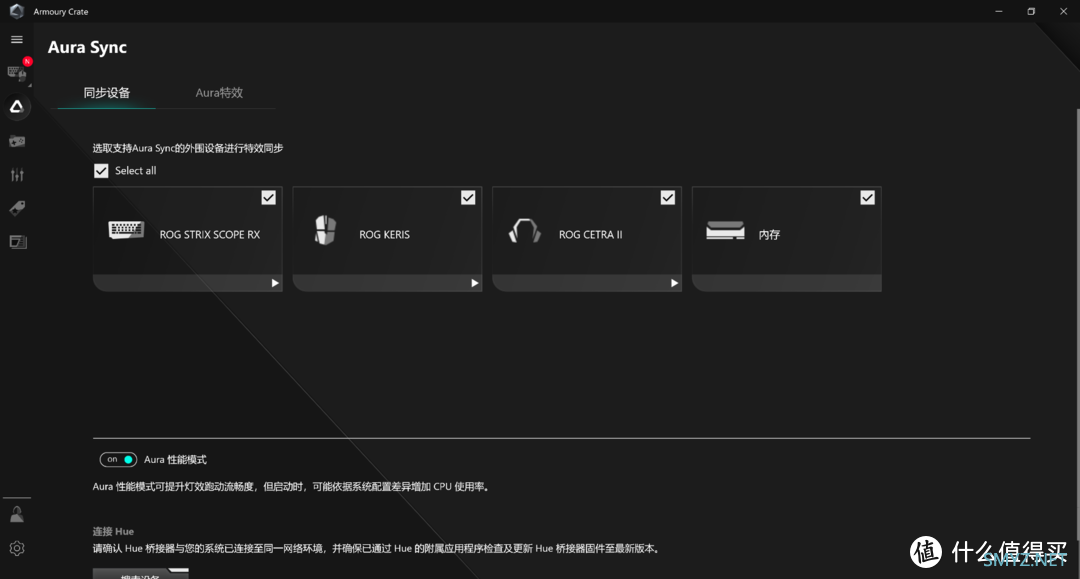Viewport: 1080px width, 579px height.
Task: Click the ROG KERIS mouse icon
Action: pyautogui.click(x=325, y=230)
